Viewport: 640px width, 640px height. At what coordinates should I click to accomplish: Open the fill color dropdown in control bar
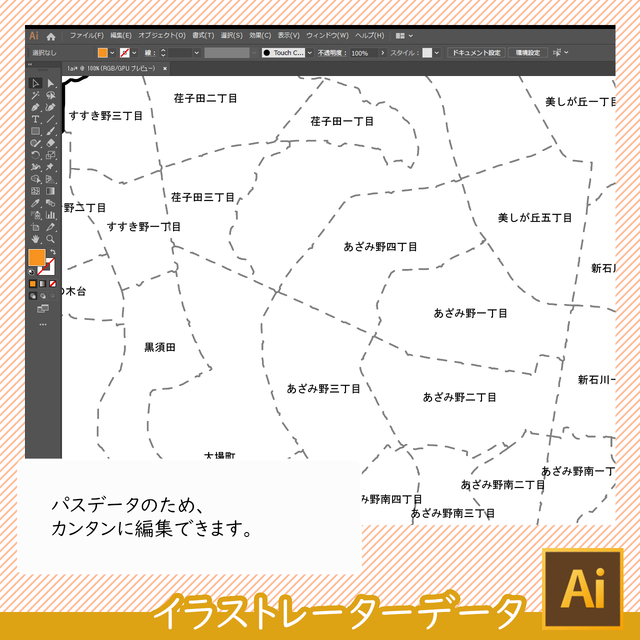(x=112, y=53)
